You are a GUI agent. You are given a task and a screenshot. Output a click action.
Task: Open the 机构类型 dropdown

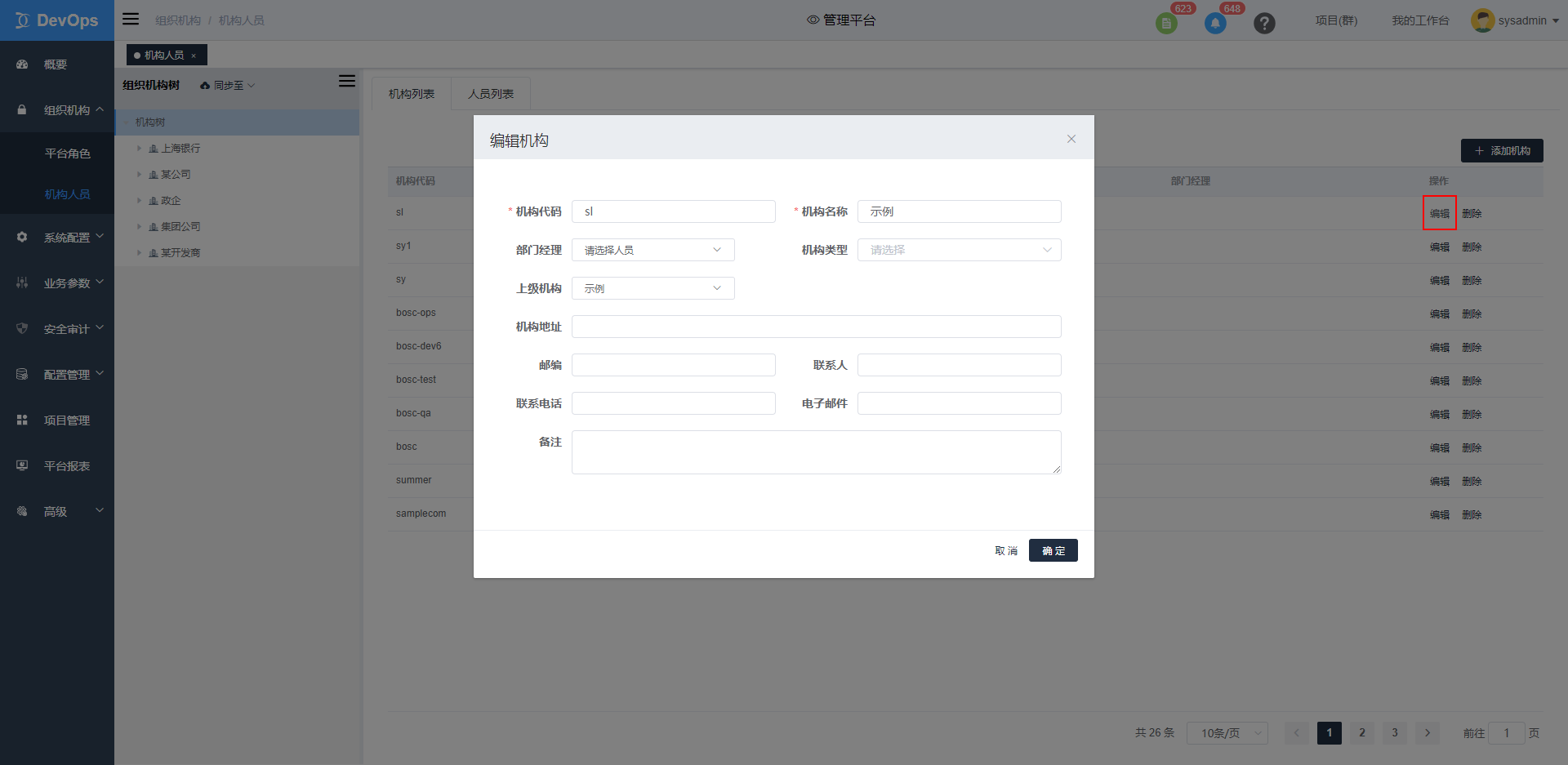coord(959,250)
